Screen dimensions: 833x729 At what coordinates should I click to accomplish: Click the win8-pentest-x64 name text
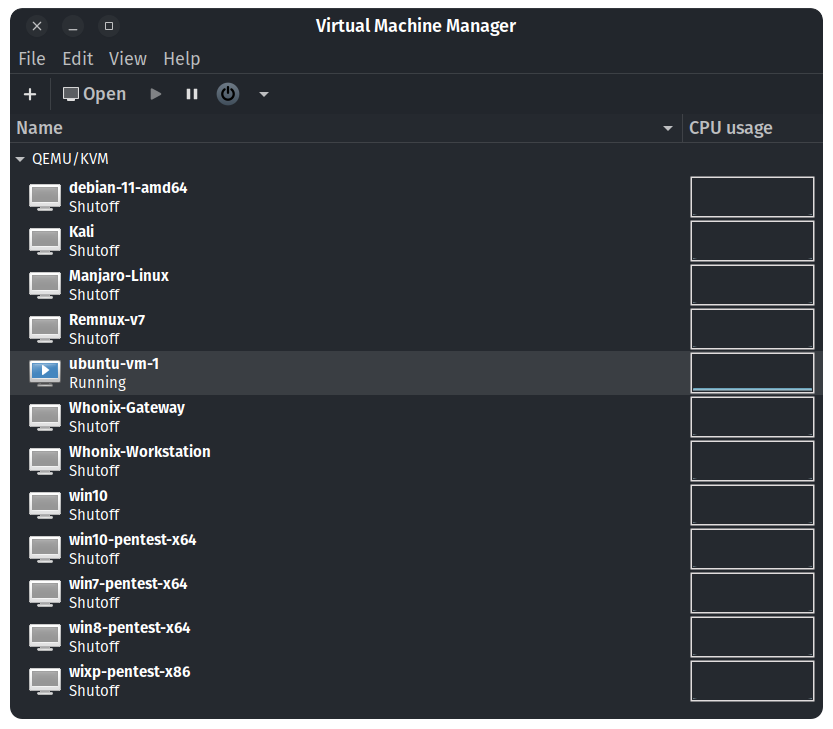click(x=129, y=628)
